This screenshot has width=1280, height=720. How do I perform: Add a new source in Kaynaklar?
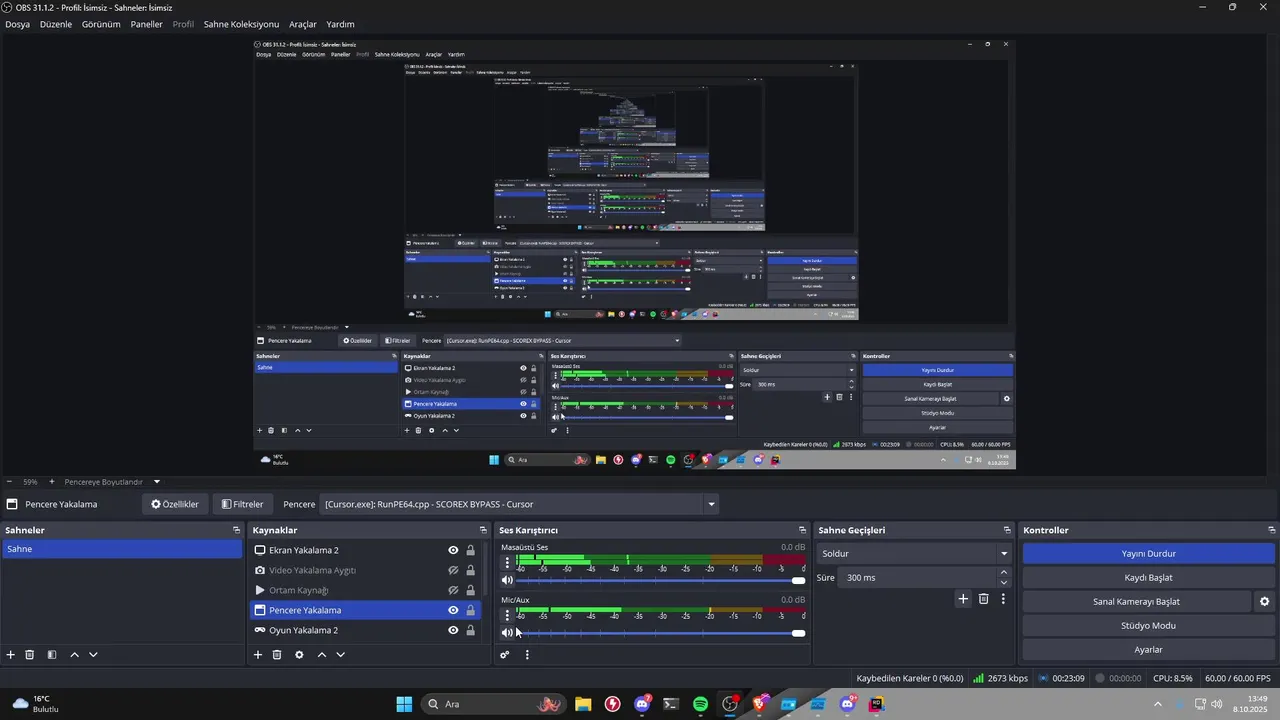257,655
